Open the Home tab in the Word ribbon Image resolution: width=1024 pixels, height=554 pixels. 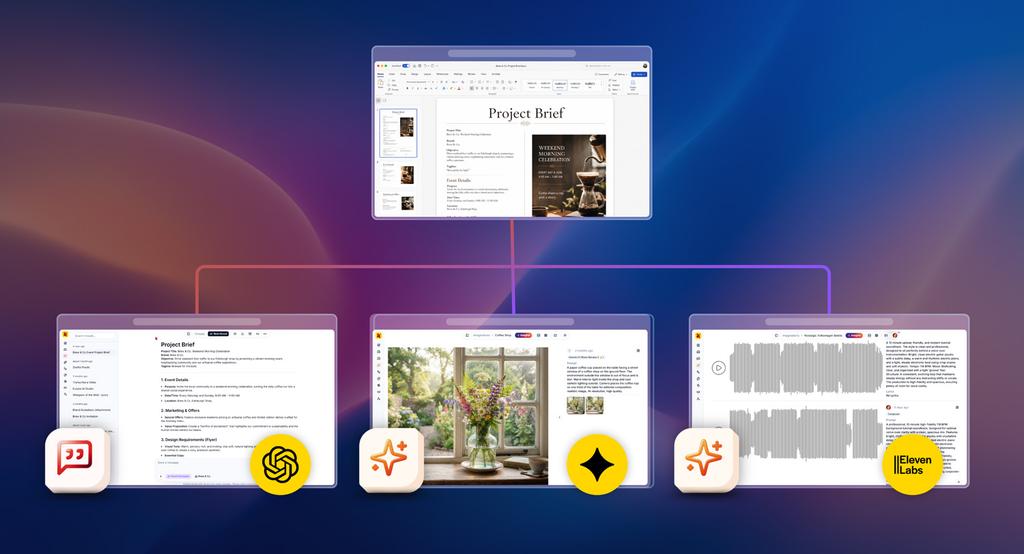pyautogui.click(x=381, y=74)
